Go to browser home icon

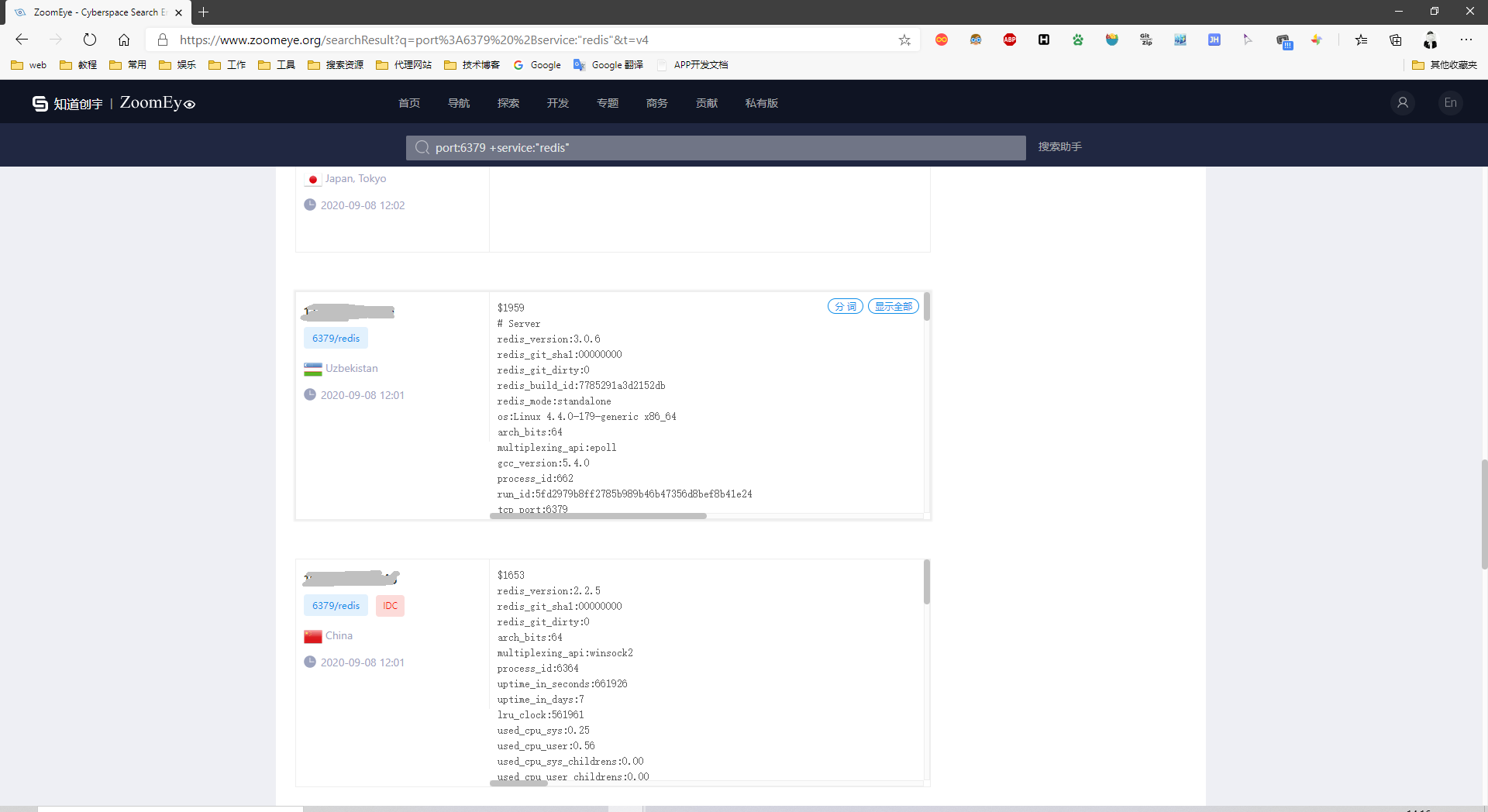(124, 40)
